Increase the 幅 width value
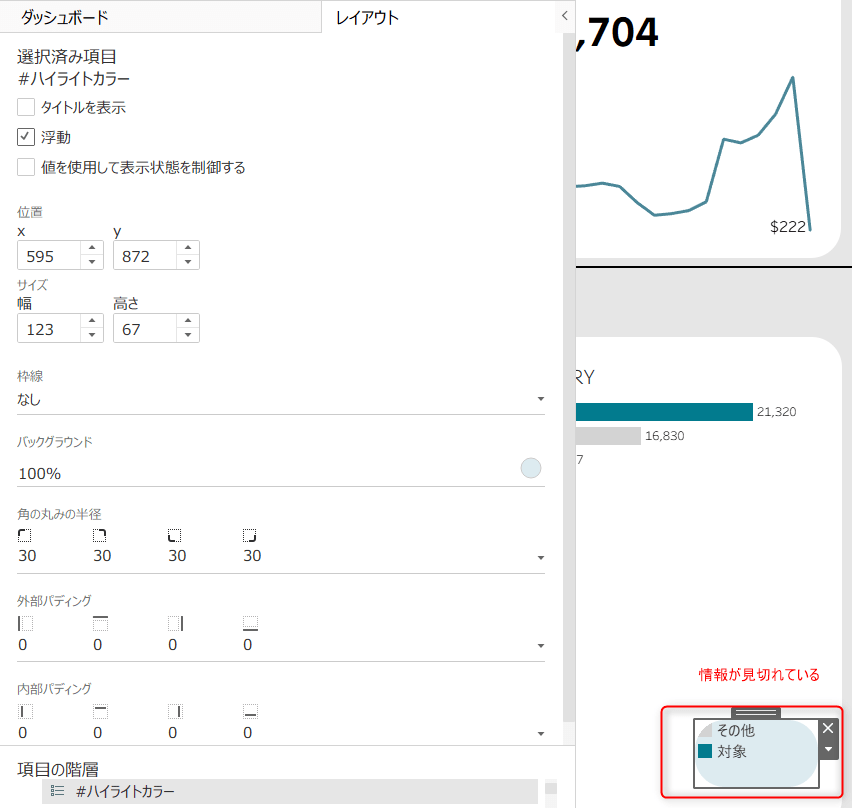This screenshot has height=808, width=852. click(x=92, y=321)
